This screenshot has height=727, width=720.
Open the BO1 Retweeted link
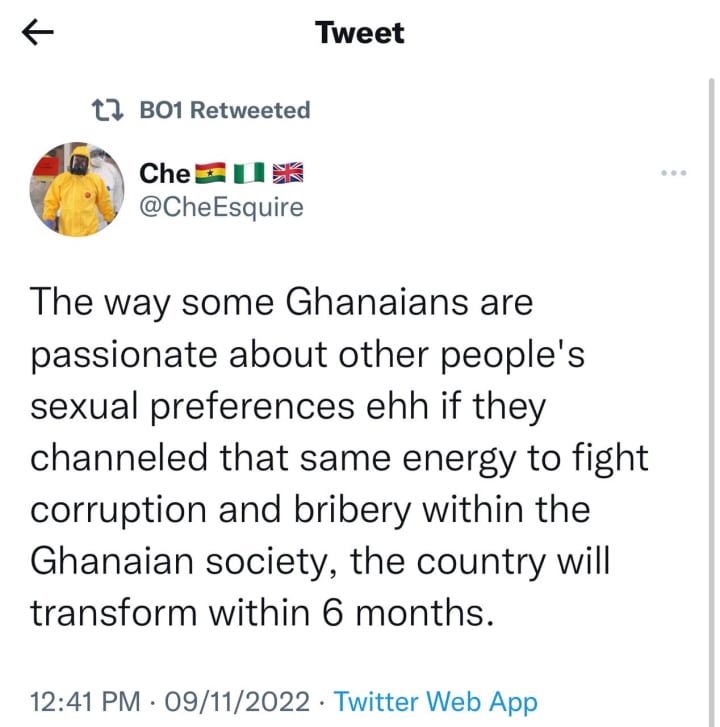pos(225,110)
